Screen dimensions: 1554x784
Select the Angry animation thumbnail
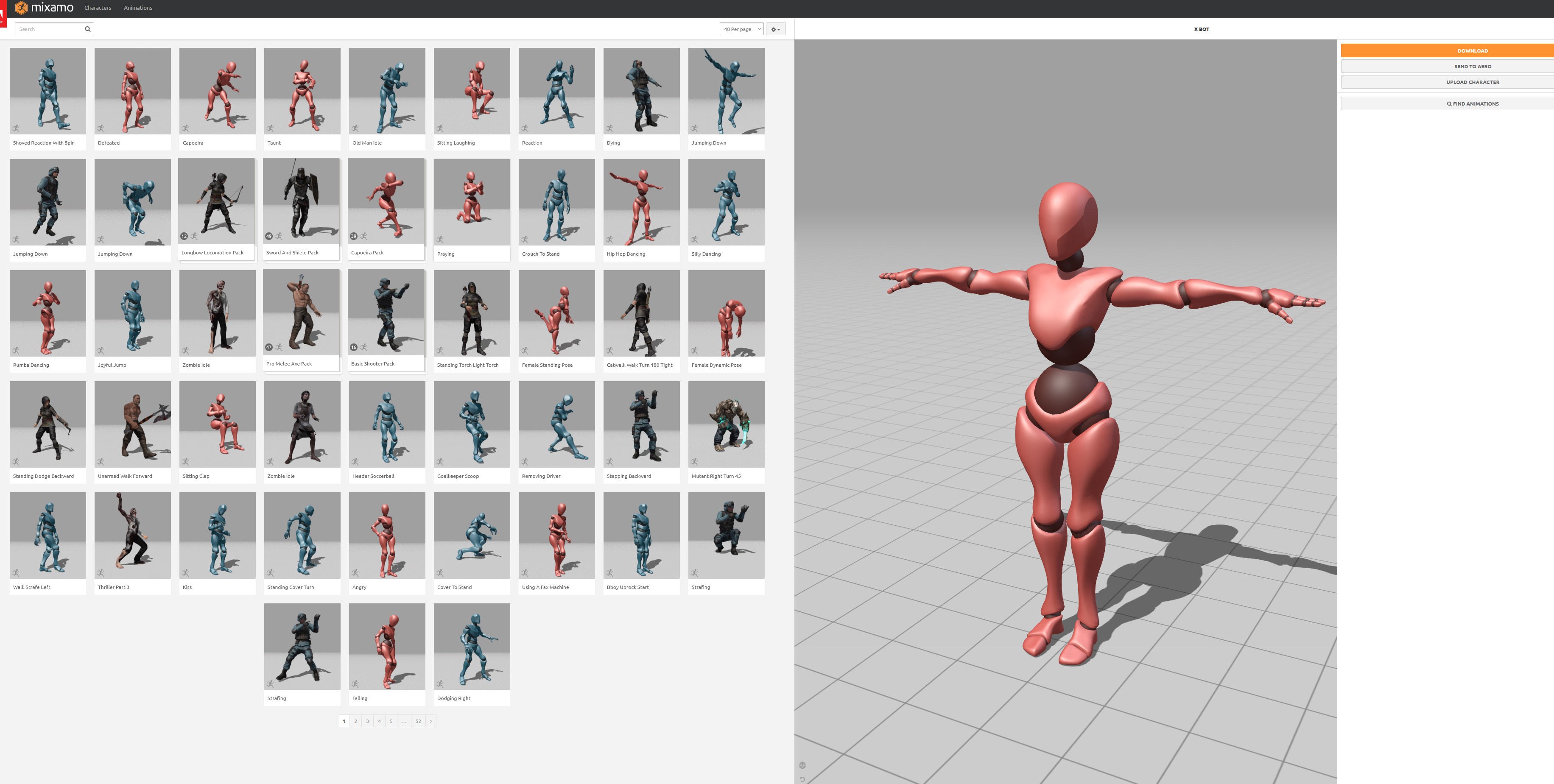tap(387, 535)
